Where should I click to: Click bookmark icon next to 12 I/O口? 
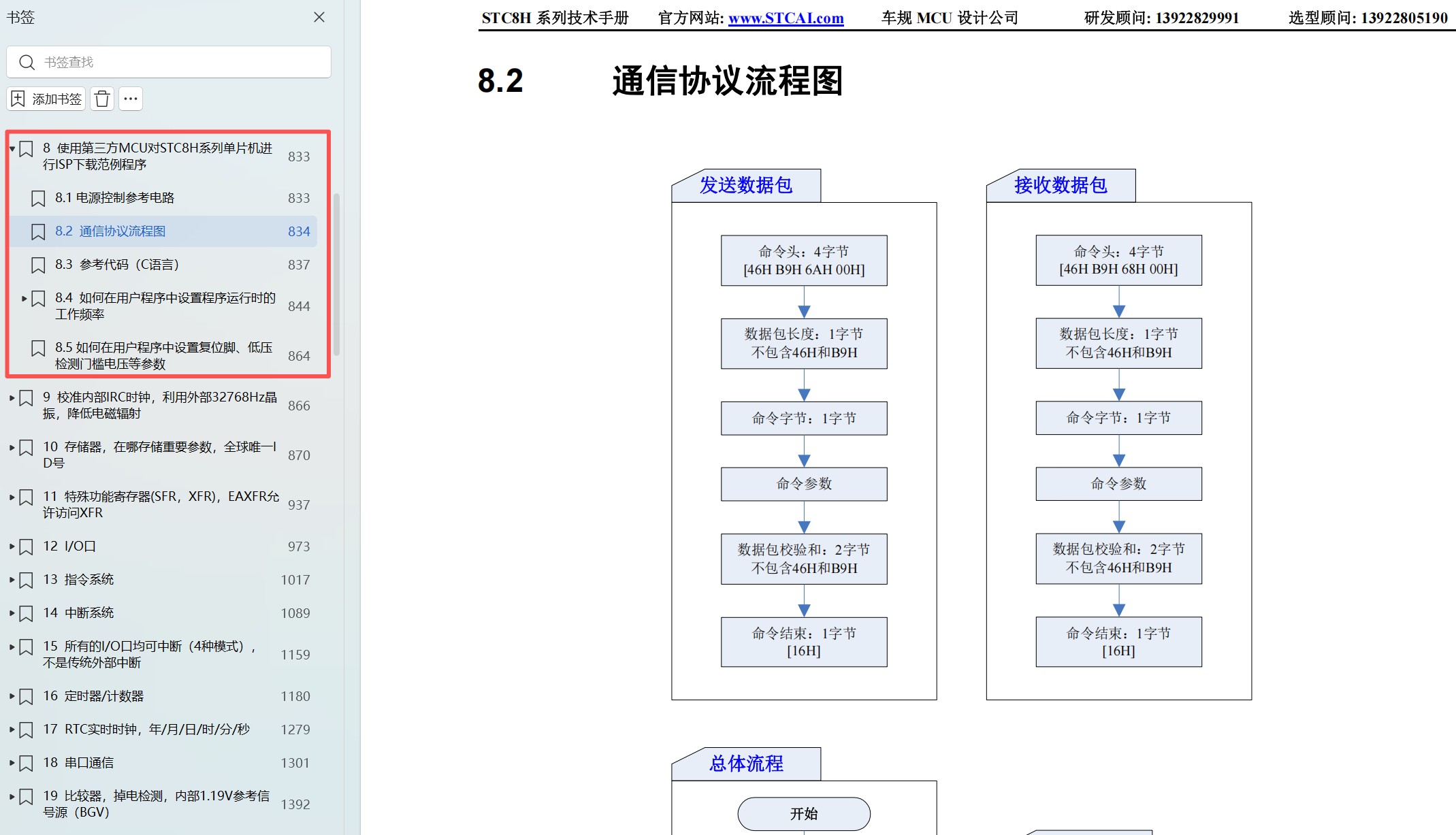click(26, 546)
